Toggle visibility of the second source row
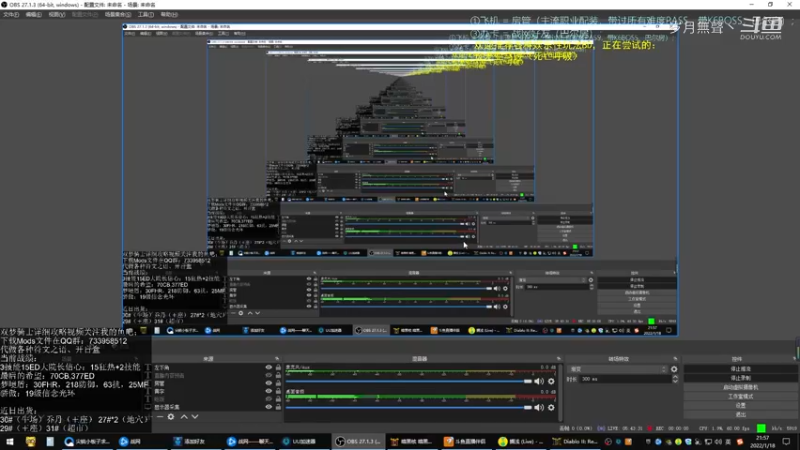The image size is (800, 450). (268, 376)
